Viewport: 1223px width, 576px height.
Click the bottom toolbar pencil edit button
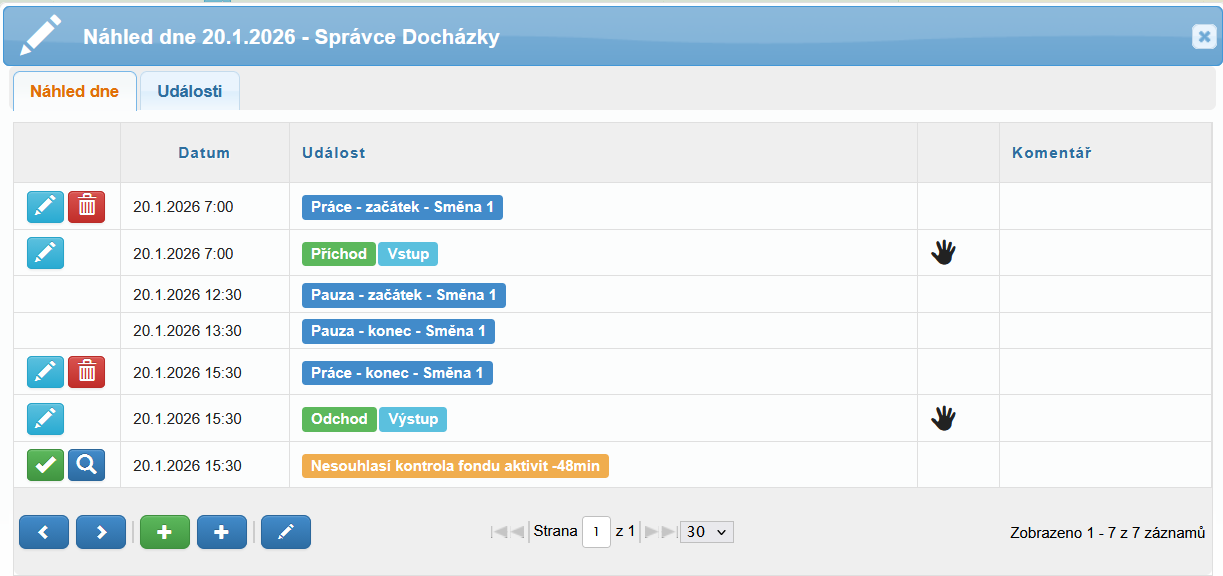[x=286, y=533]
